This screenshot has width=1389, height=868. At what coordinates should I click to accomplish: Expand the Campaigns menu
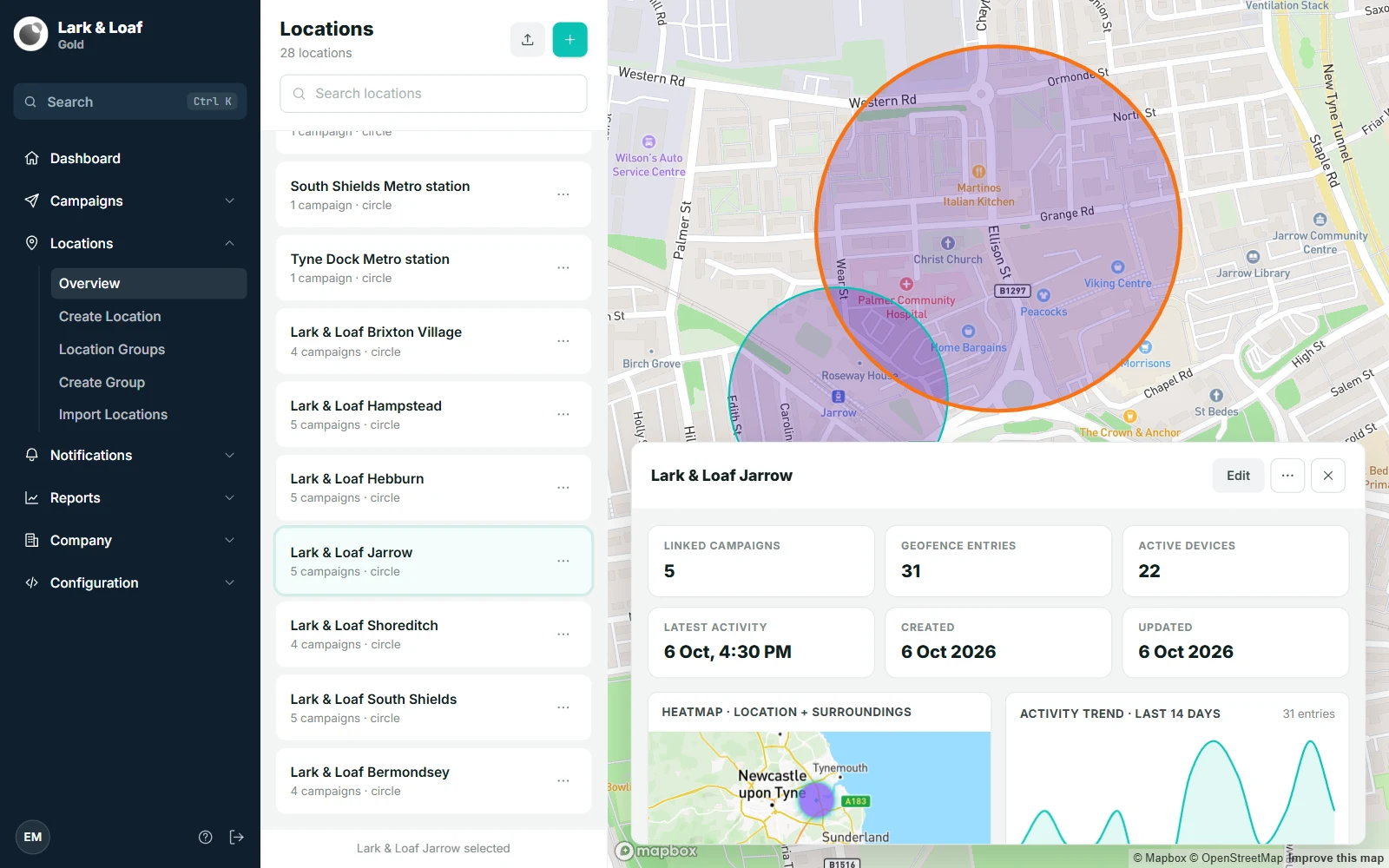point(130,201)
